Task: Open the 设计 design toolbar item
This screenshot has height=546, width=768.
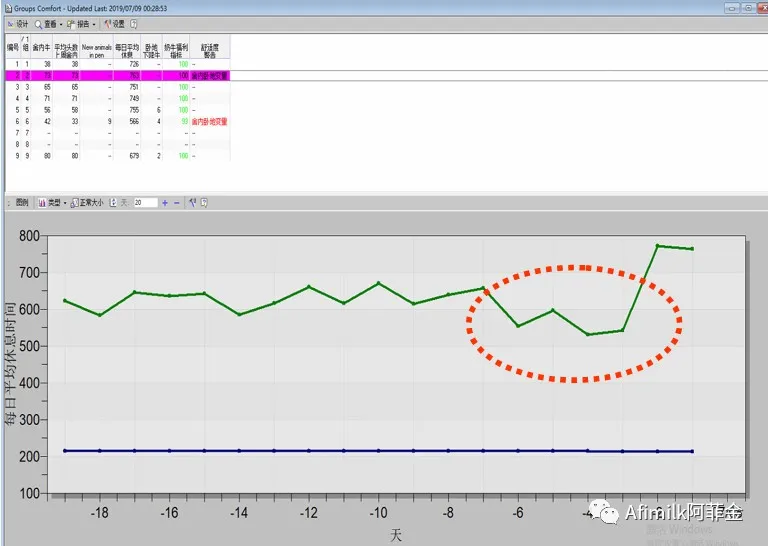Action: pos(18,24)
